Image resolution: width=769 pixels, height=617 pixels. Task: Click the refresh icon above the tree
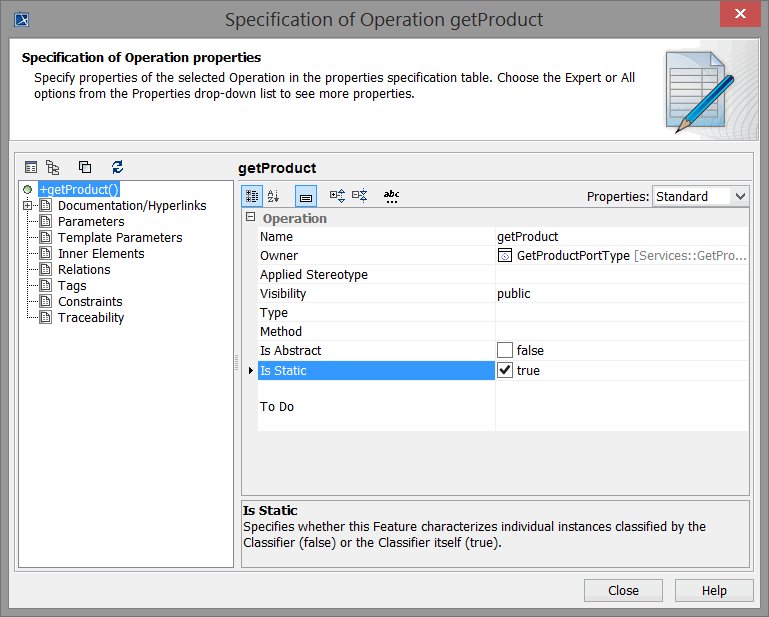(117, 167)
